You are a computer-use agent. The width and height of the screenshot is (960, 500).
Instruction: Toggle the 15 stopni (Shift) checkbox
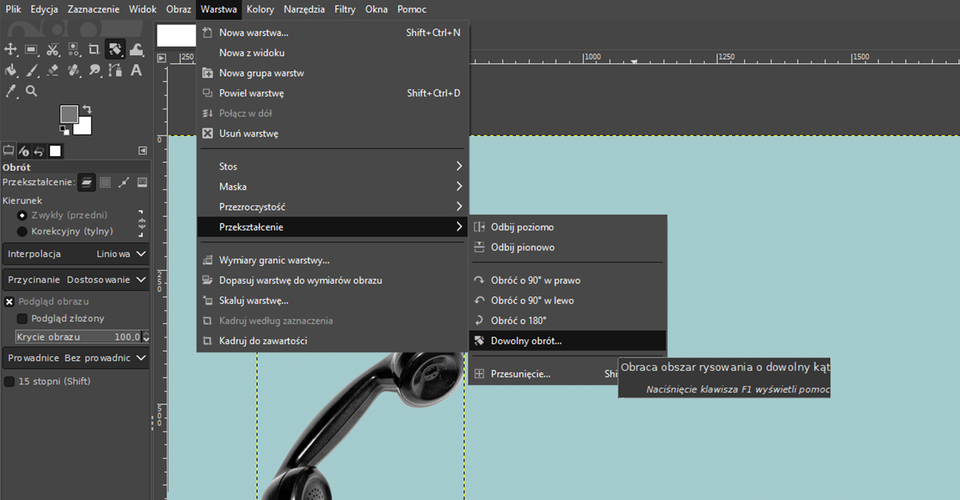(10, 381)
